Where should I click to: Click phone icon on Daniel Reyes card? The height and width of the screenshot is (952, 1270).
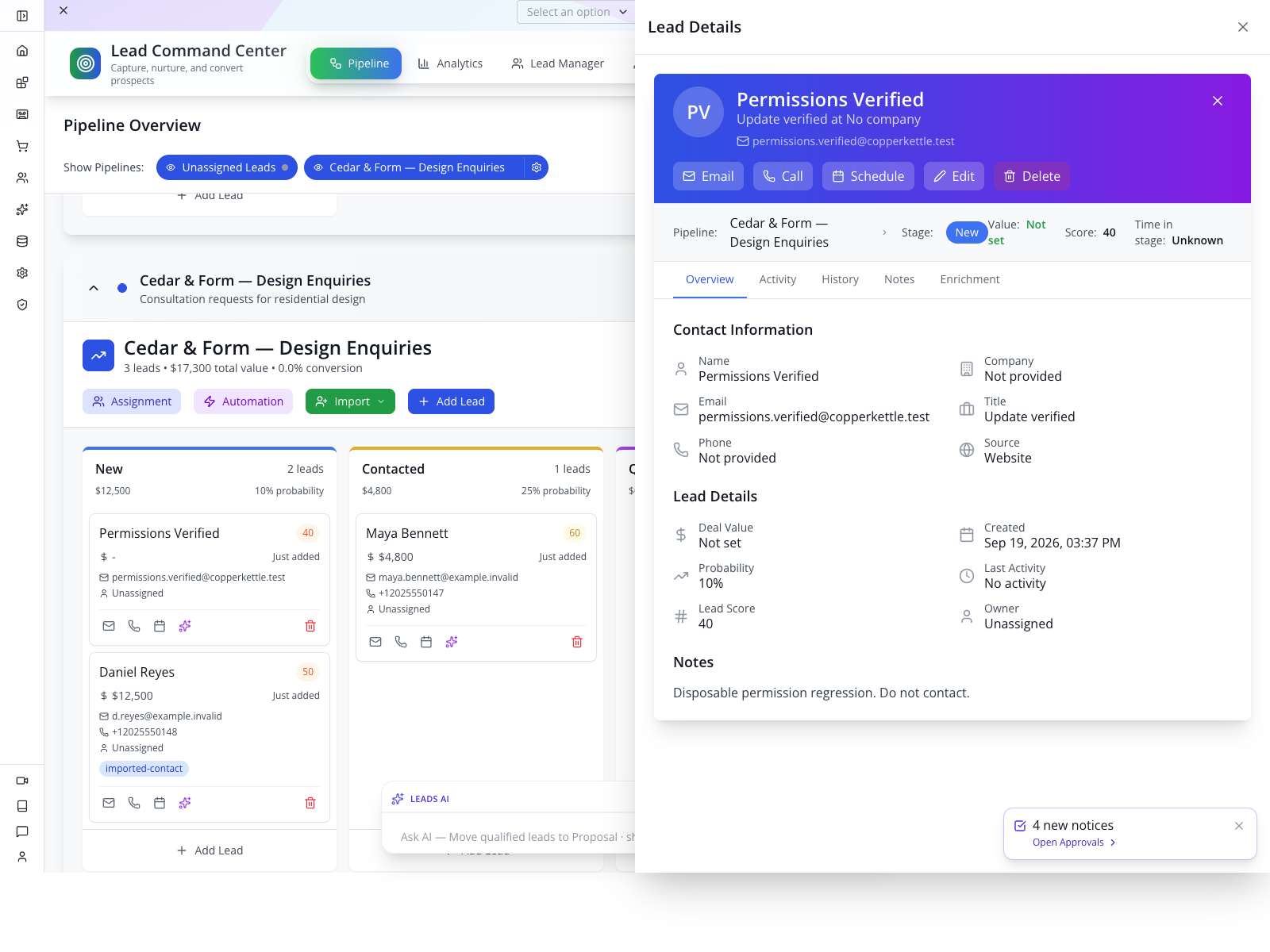pos(134,803)
